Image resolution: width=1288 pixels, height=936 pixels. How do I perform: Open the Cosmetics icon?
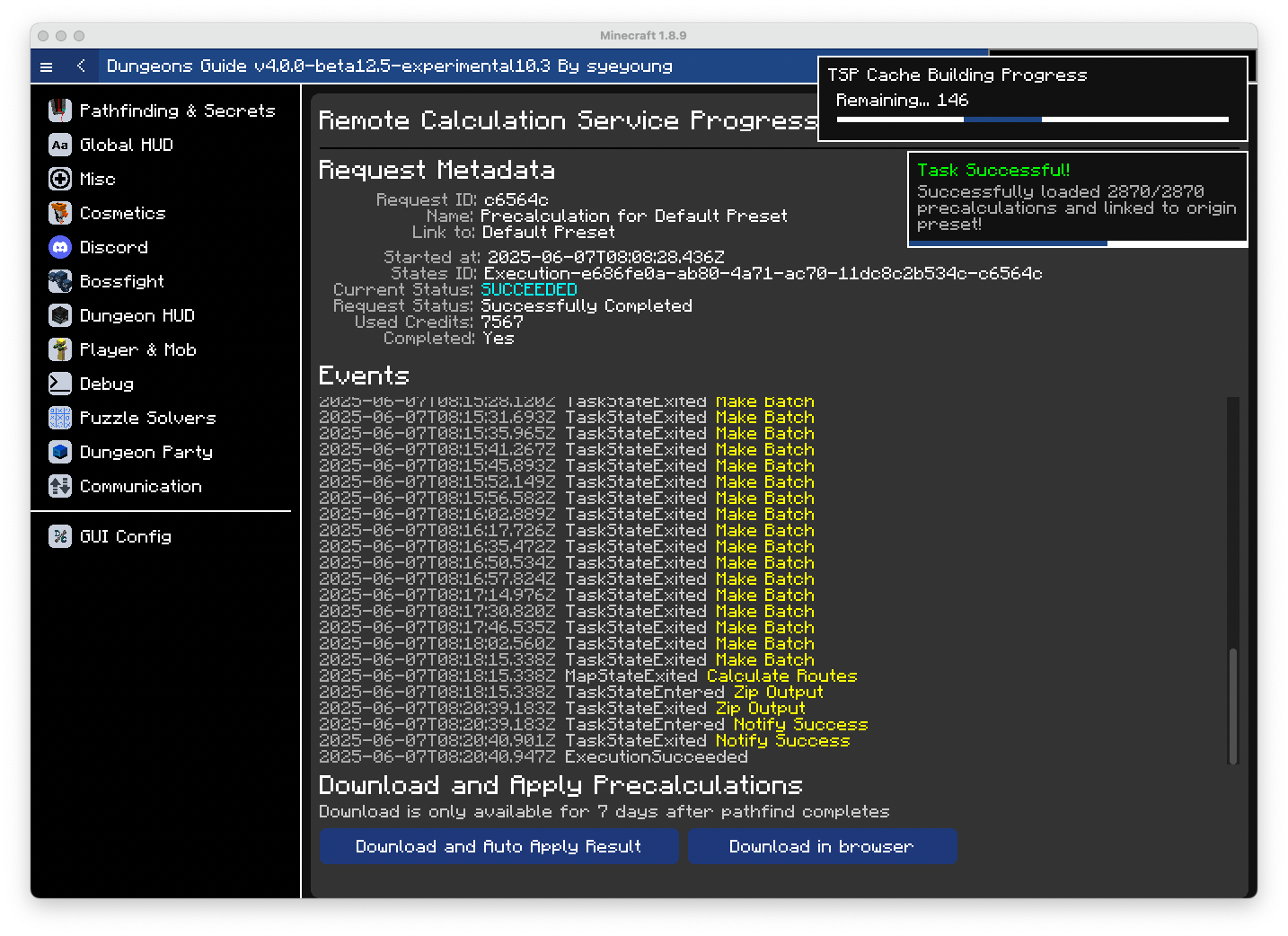click(60, 213)
